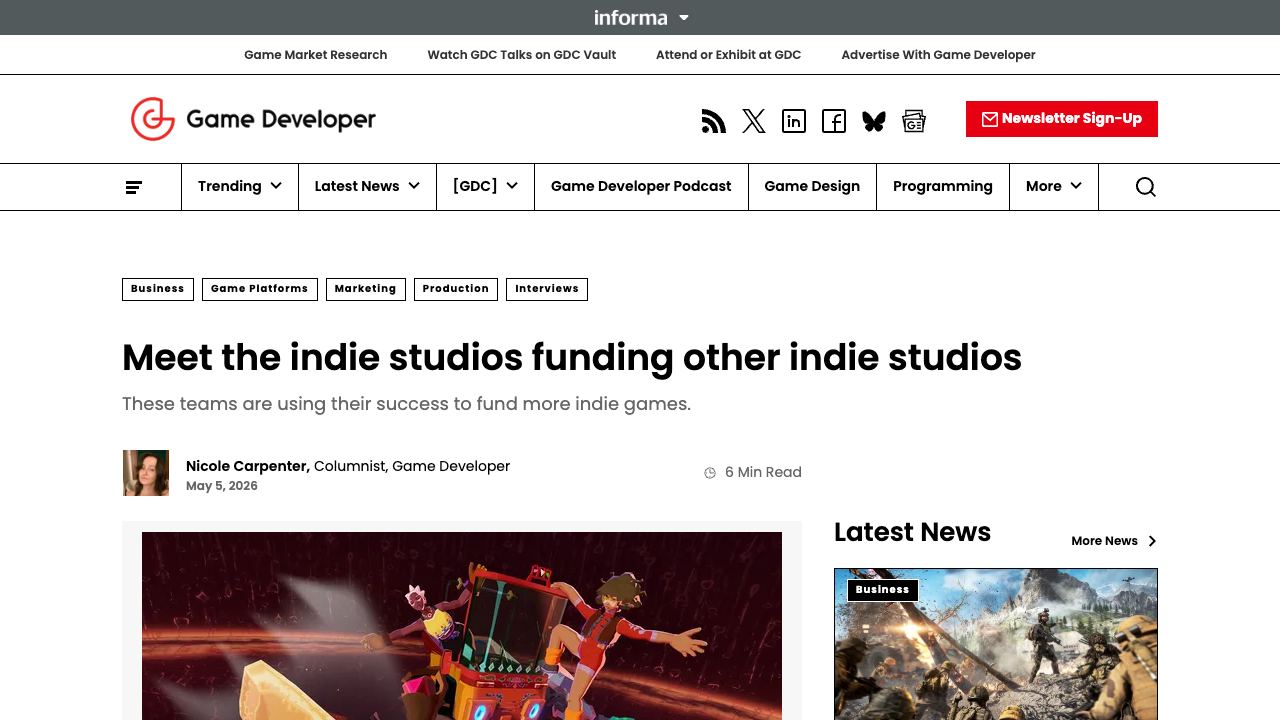This screenshot has height=720, width=1280.
Task: Open the Game Design nav item
Action: (x=812, y=187)
